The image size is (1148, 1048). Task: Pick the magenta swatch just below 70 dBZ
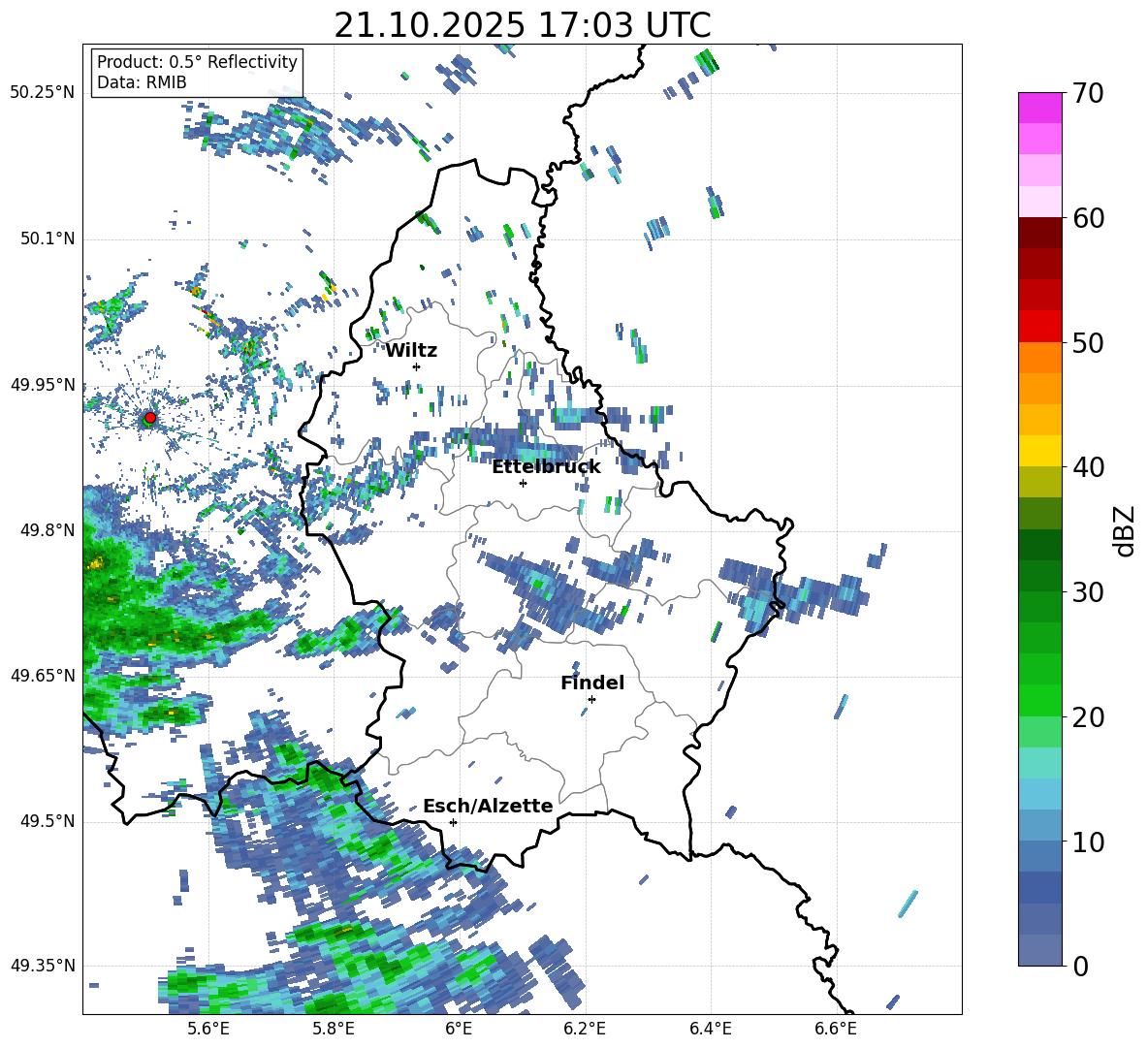click(1039, 108)
